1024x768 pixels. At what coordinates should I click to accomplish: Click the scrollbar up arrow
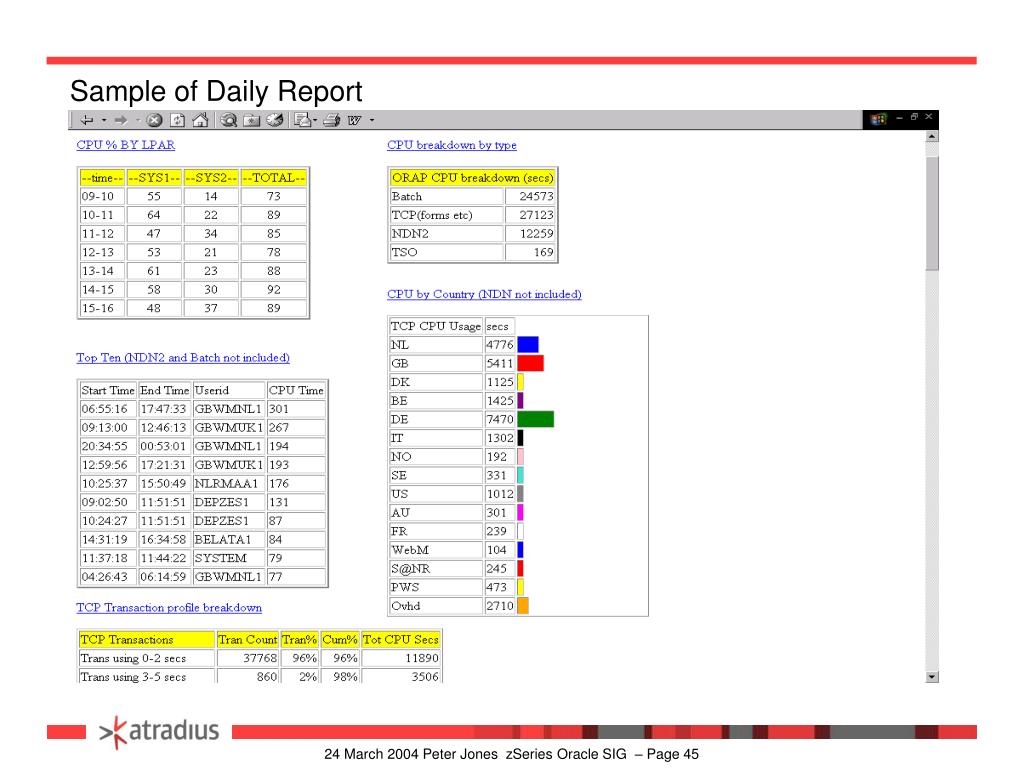932,136
